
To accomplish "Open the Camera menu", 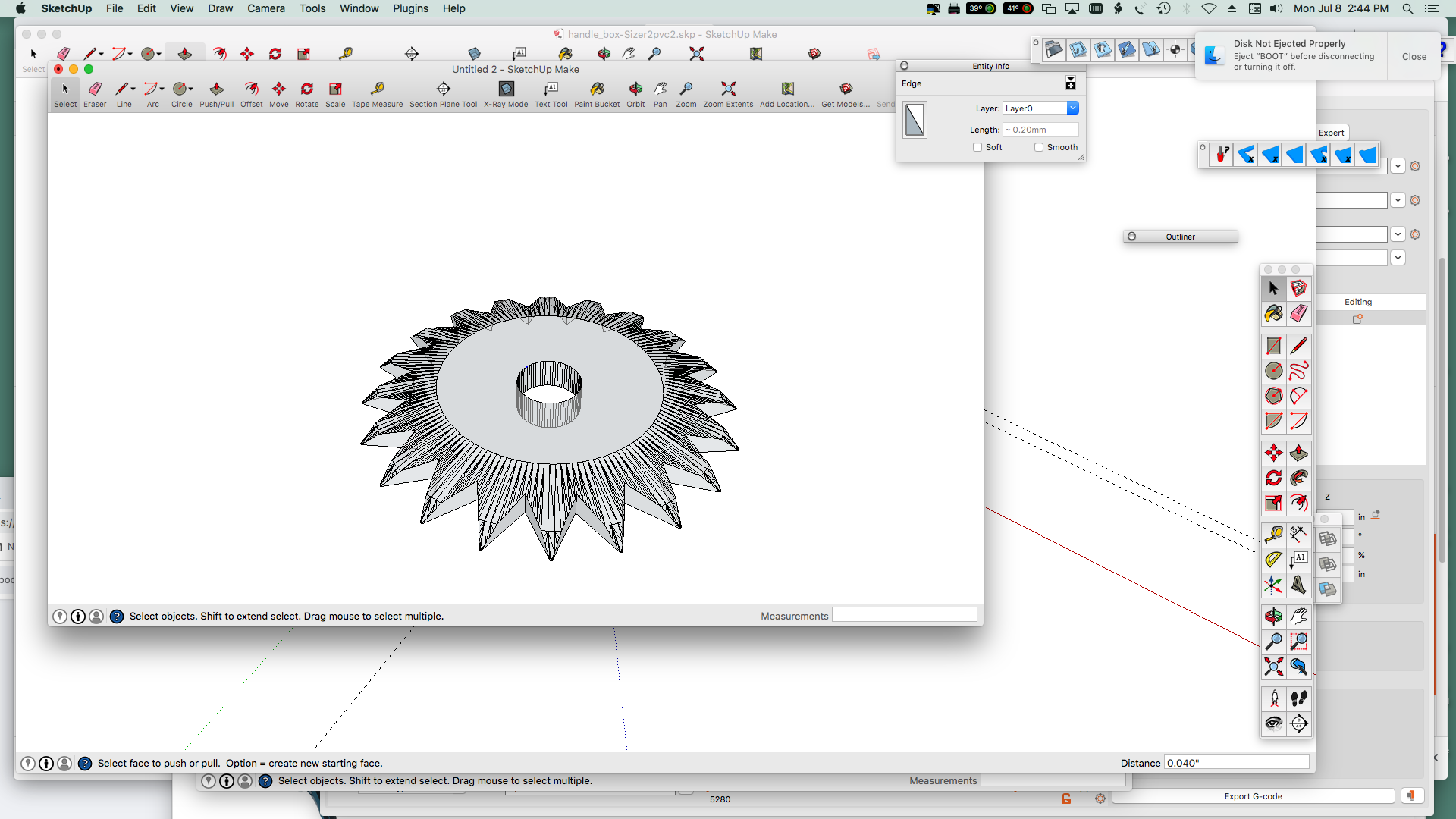I will click(x=265, y=8).
